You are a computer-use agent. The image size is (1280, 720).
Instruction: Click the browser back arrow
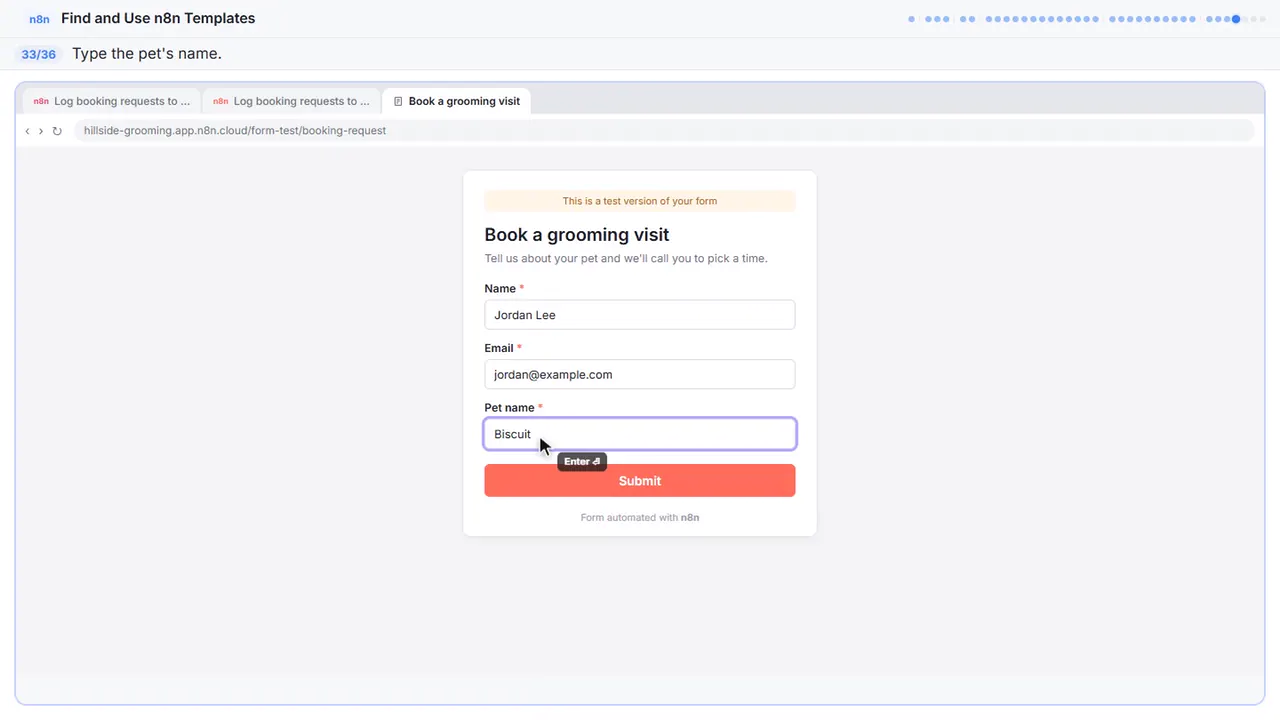tap(27, 131)
